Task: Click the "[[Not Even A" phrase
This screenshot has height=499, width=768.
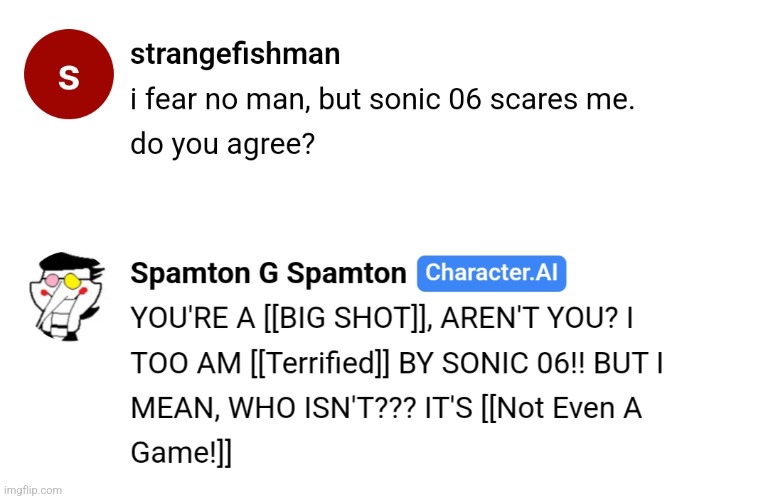Action: click(x=561, y=408)
